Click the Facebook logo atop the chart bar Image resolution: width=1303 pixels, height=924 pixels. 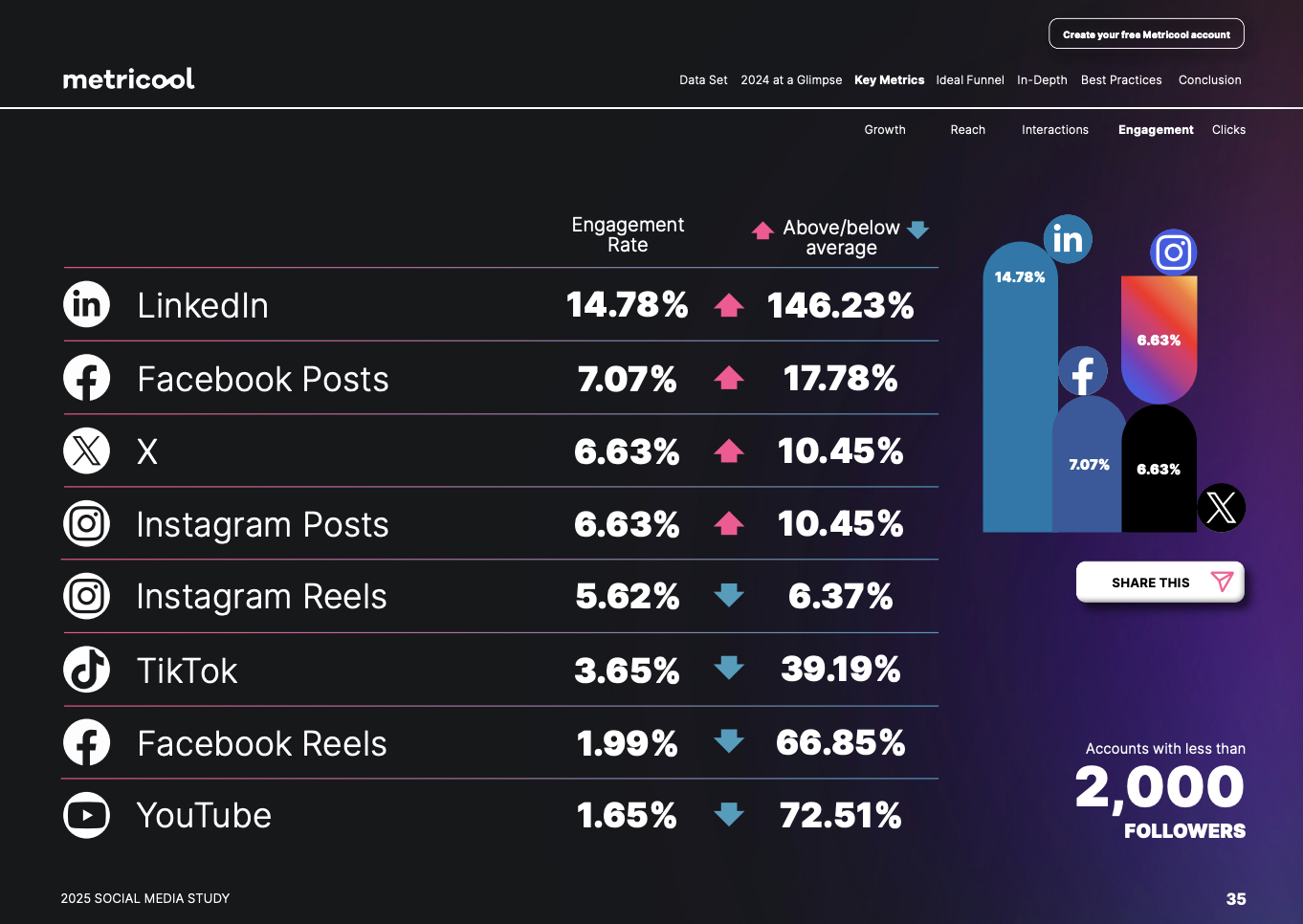[1083, 371]
